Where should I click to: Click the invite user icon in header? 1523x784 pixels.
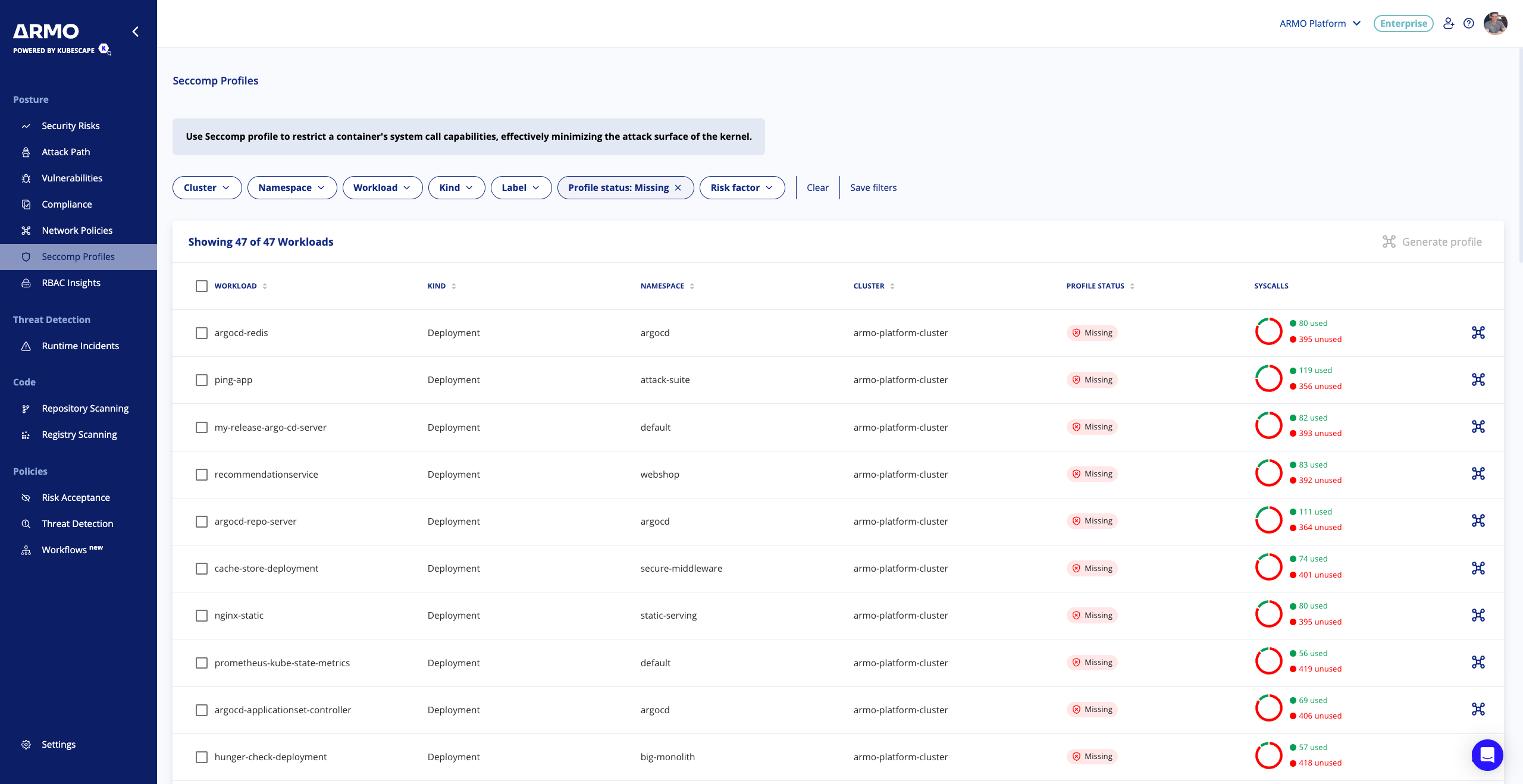click(x=1449, y=23)
